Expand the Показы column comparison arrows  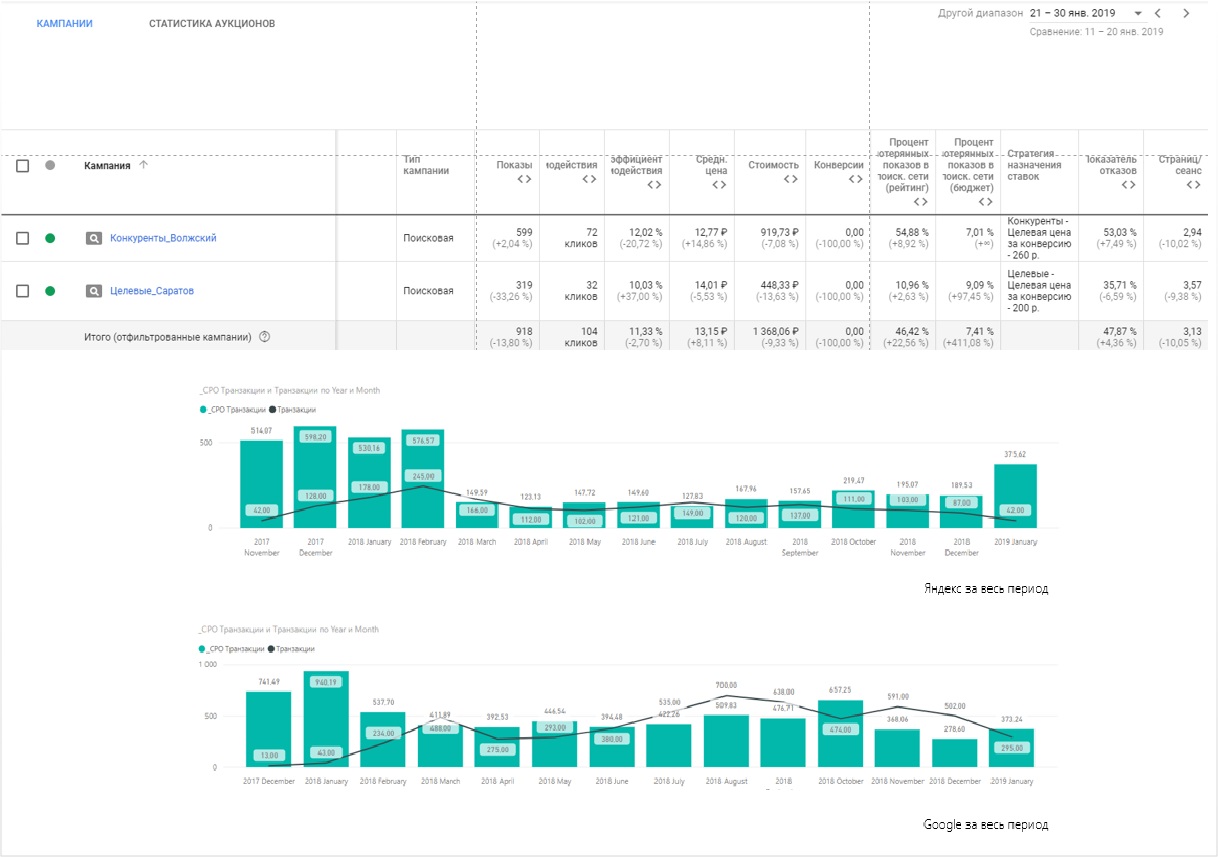click(x=522, y=179)
